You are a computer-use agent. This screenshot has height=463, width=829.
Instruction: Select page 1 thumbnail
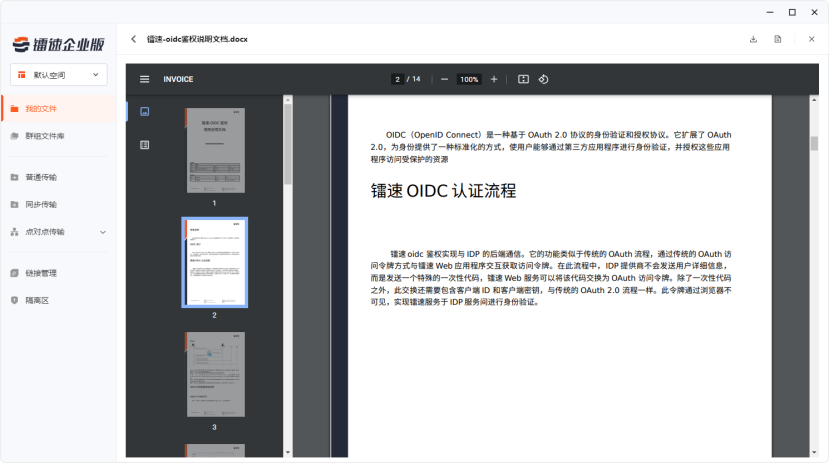[x=215, y=151]
